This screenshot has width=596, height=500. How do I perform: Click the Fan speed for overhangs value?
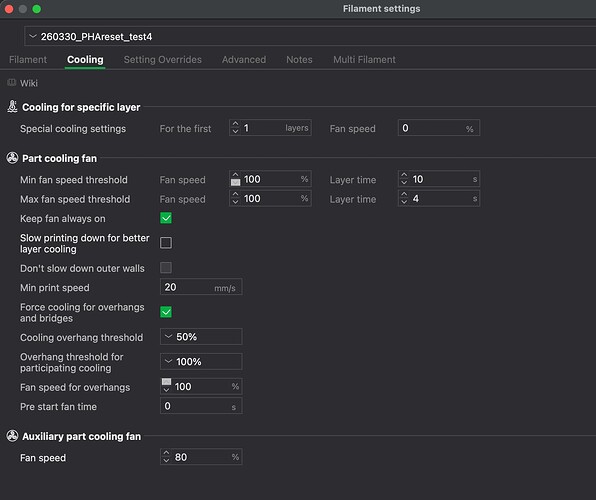[x=201, y=386]
